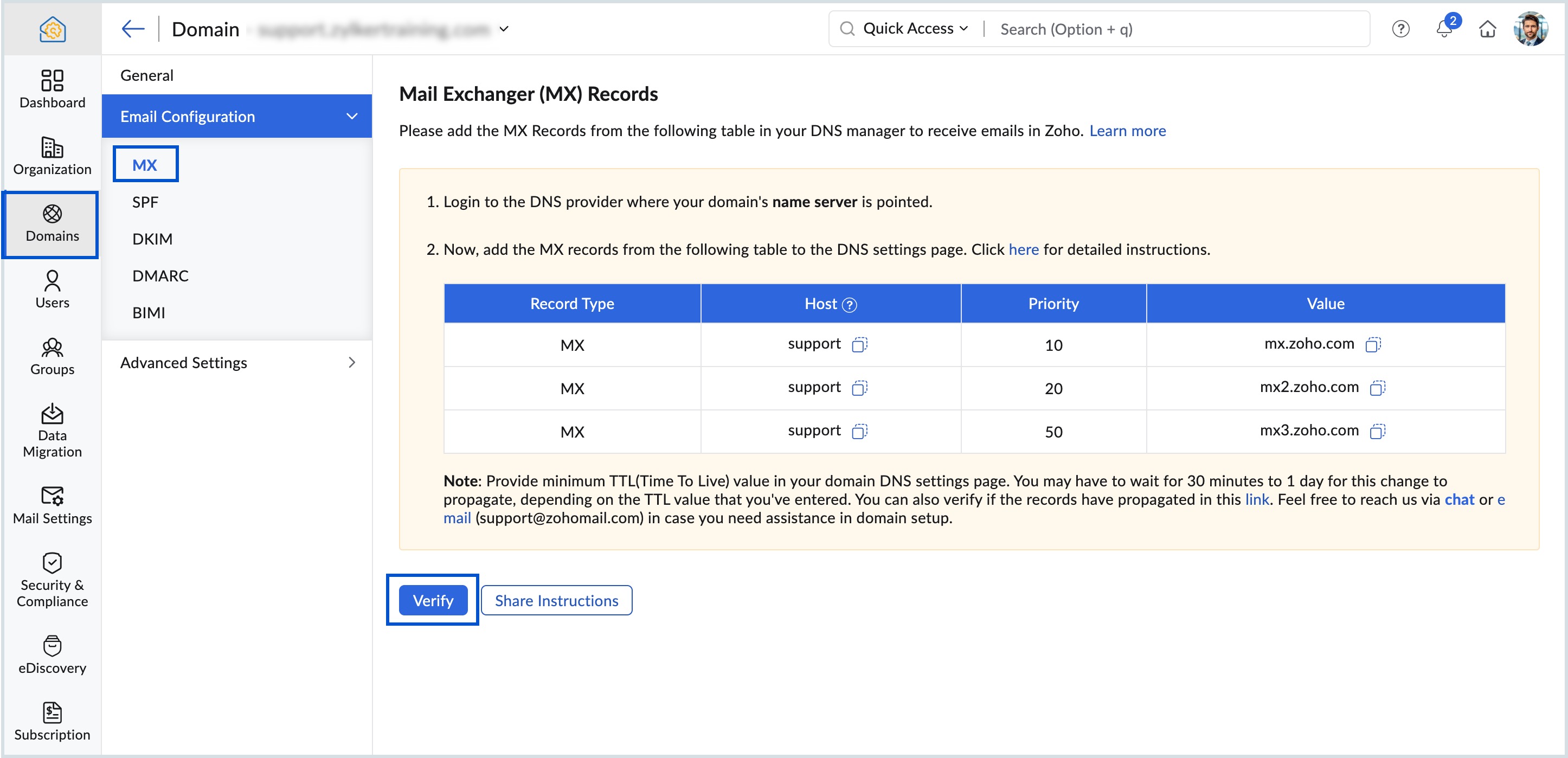Copy host 'support' in priority 20 row
Viewport: 1568px width, 758px height.
859,388
